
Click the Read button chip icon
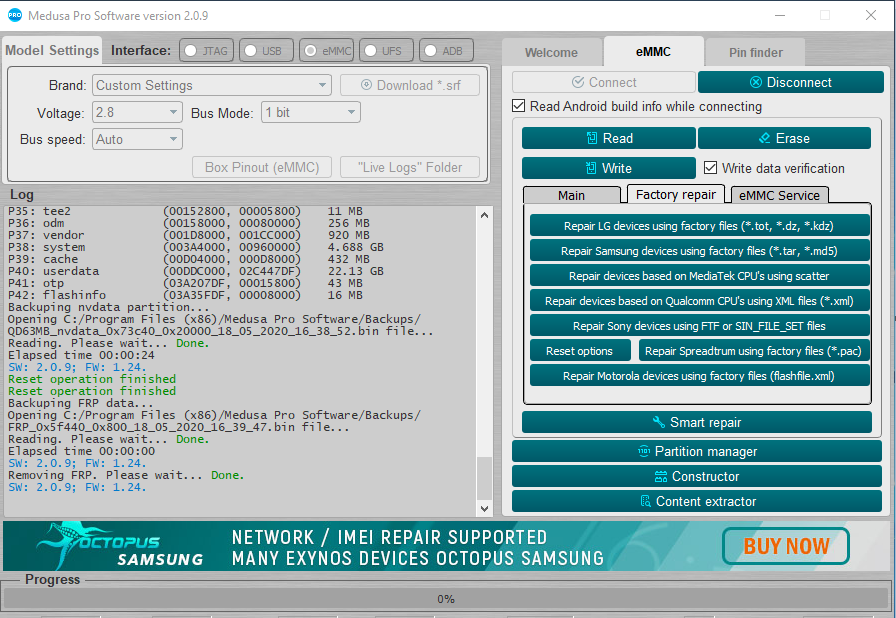(592, 138)
